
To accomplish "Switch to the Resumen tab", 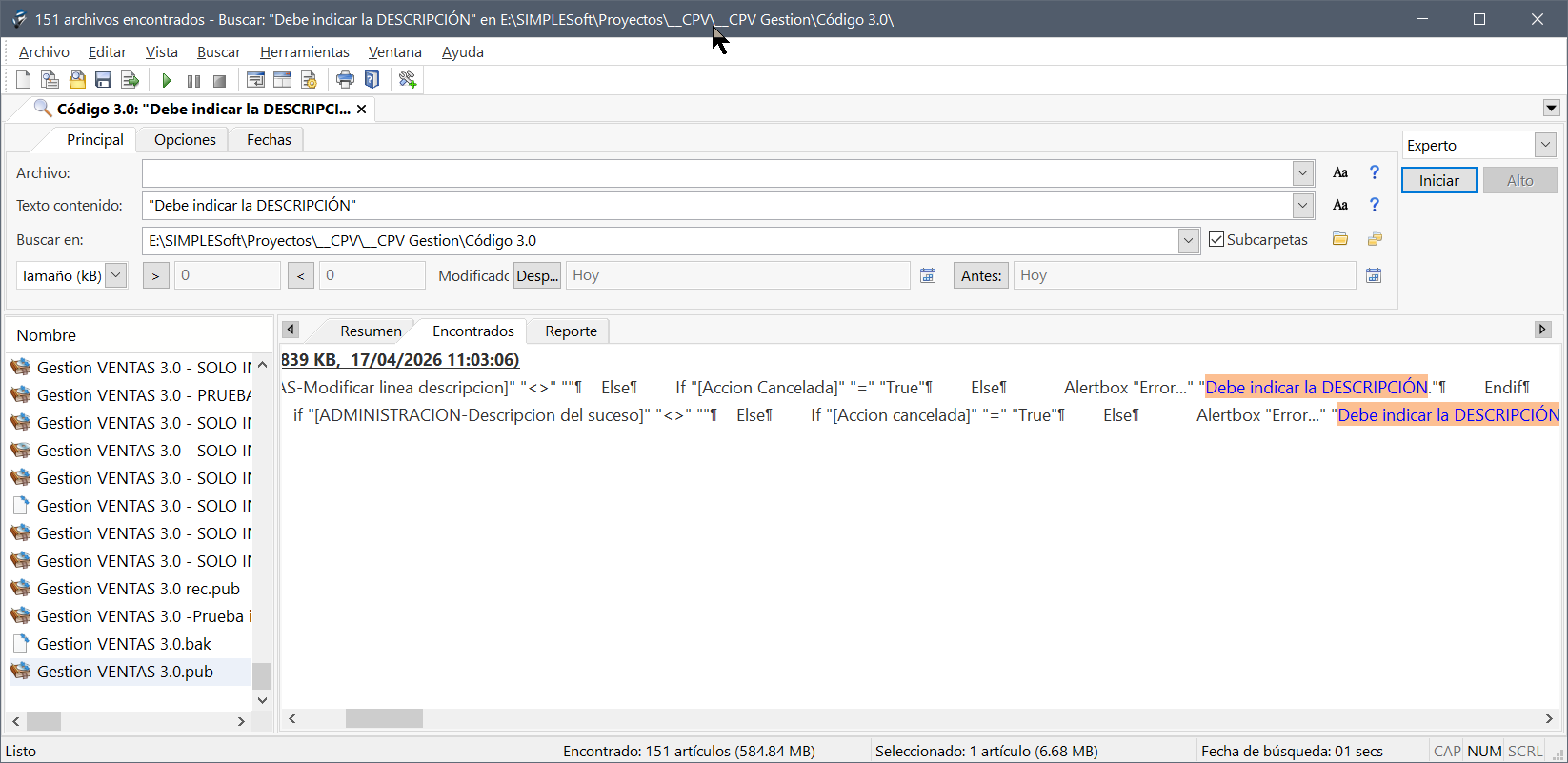I will tap(371, 331).
